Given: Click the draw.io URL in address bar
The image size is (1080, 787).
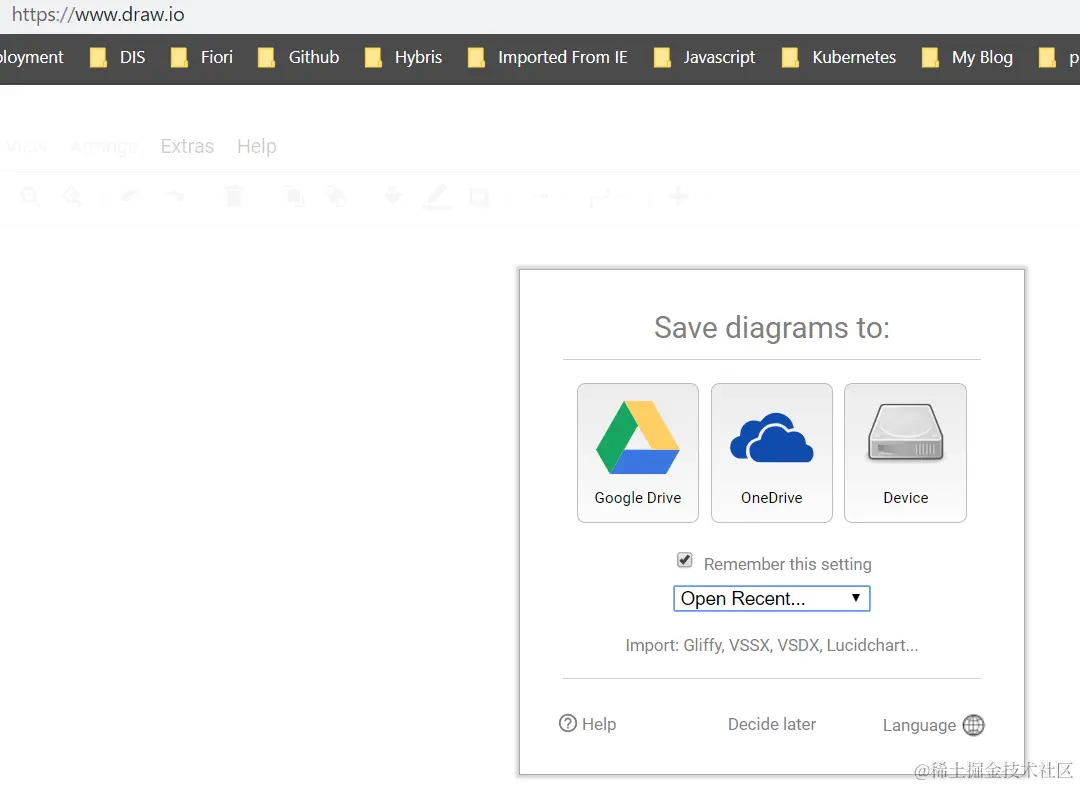Looking at the screenshot, I should (x=98, y=14).
